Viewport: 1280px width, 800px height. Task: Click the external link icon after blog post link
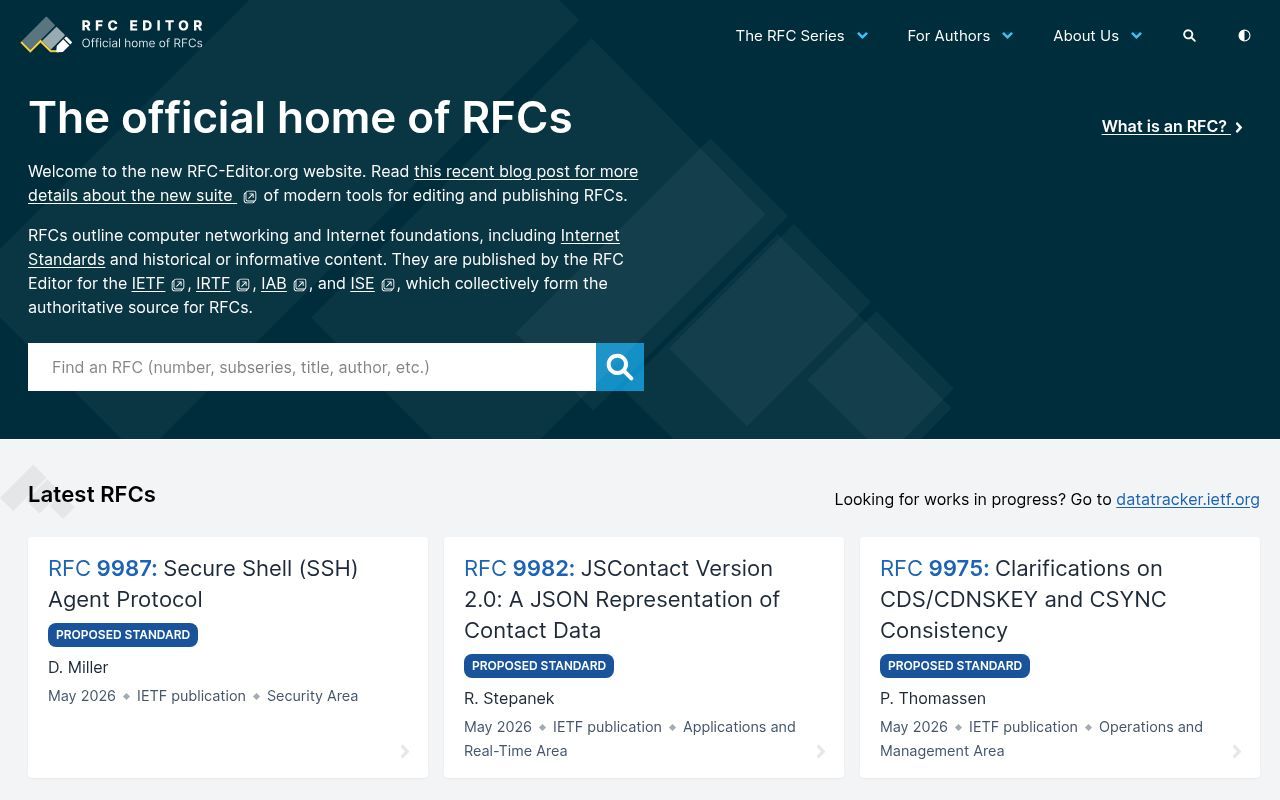pos(250,197)
